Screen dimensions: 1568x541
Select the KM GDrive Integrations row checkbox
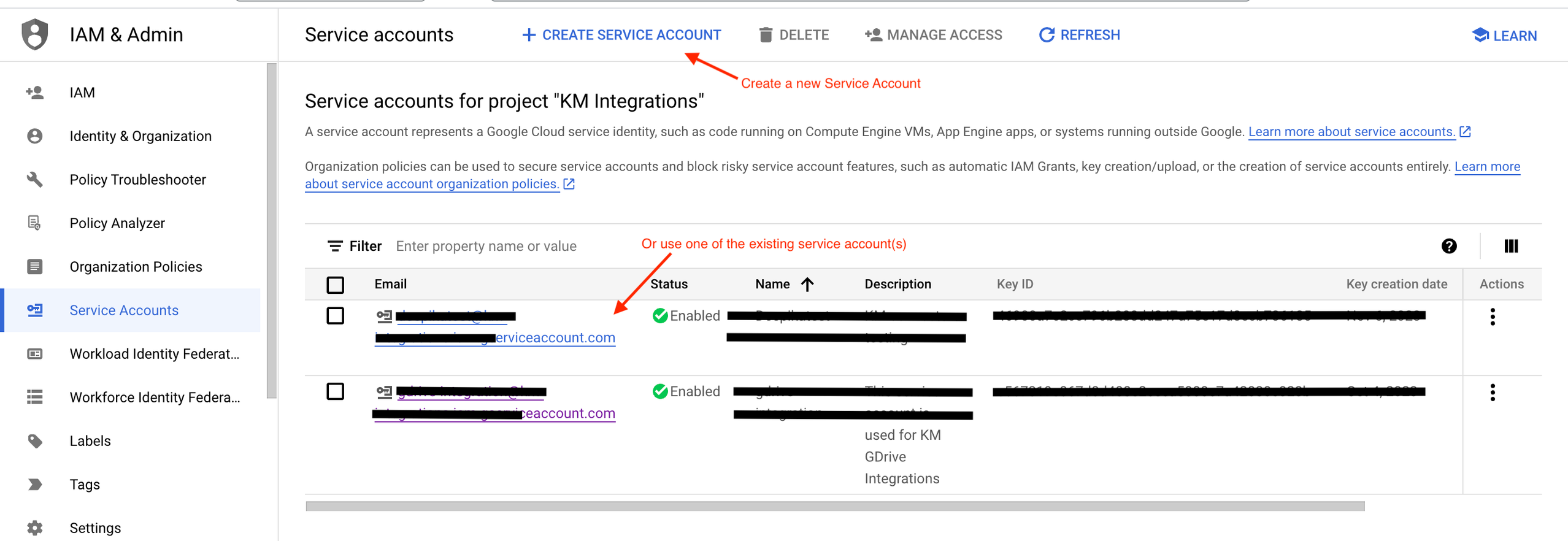[x=335, y=391]
